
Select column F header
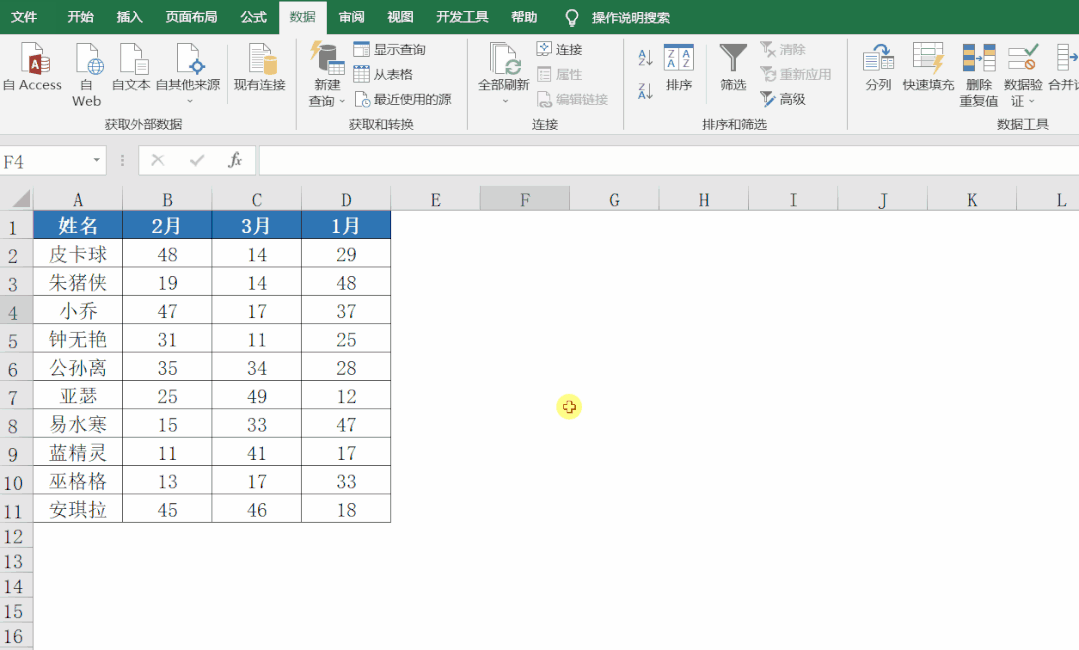525,199
